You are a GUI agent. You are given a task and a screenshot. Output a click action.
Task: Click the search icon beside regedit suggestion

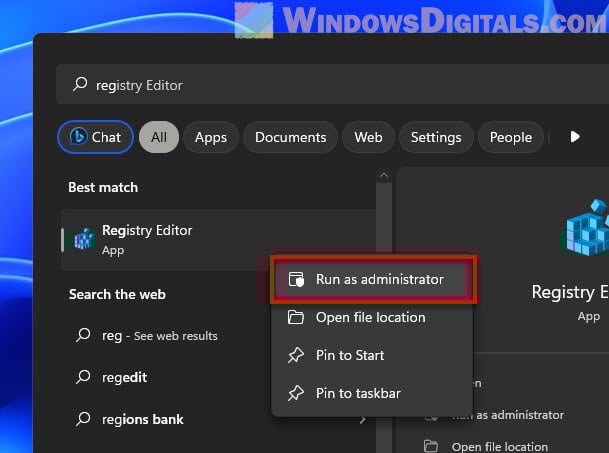pos(83,377)
